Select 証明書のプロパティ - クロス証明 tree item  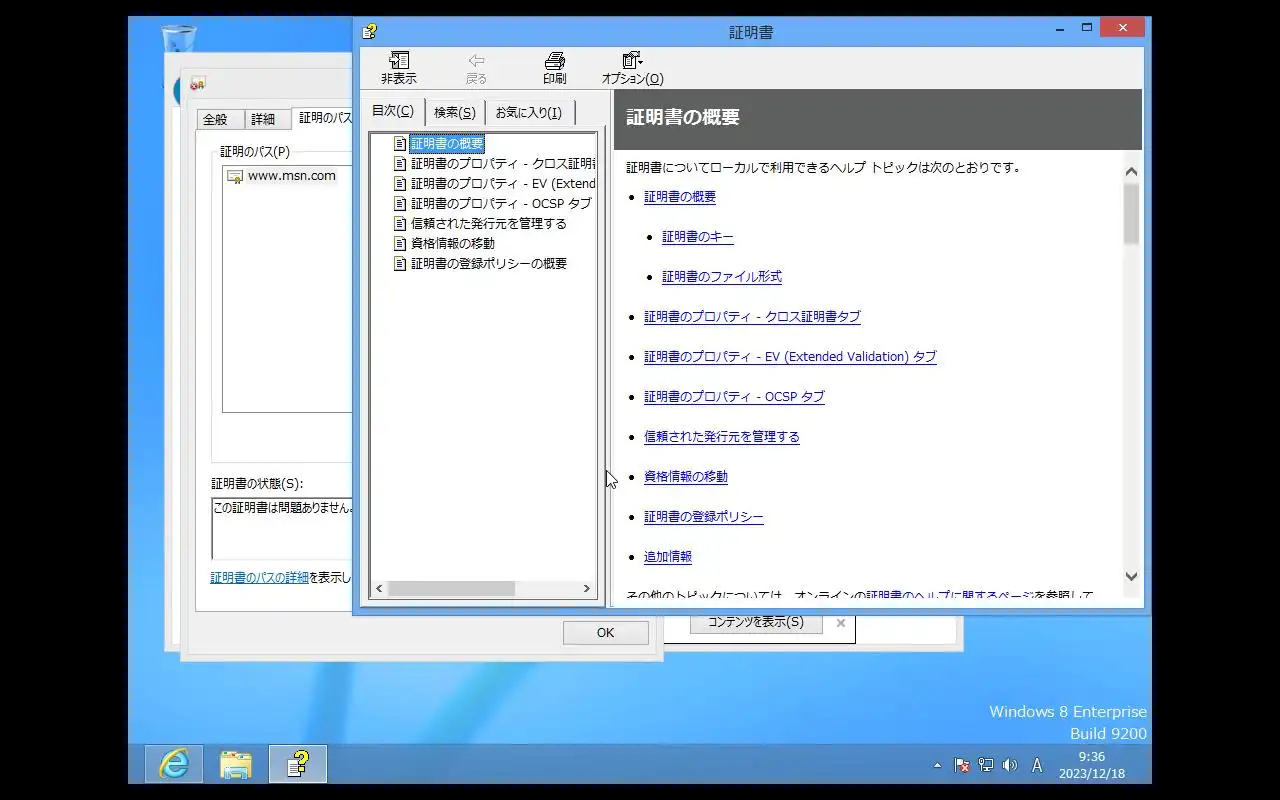(x=503, y=164)
